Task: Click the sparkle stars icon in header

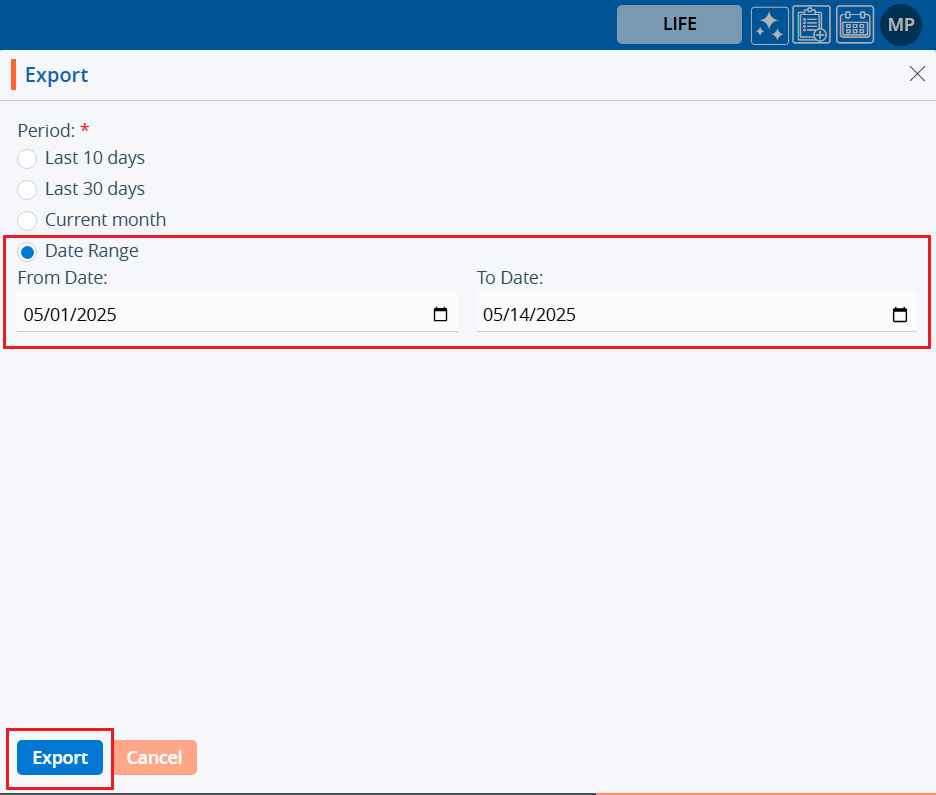Action: 769,25
